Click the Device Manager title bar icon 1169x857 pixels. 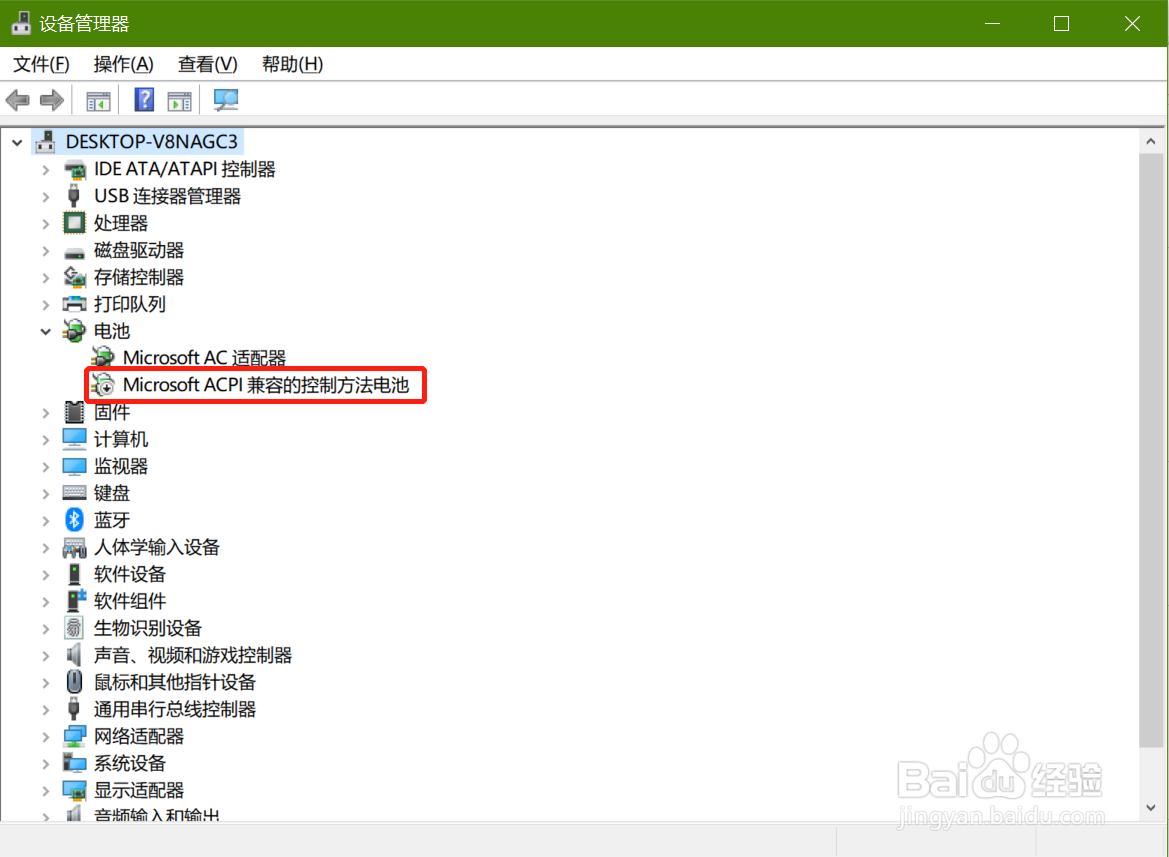(x=21, y=23)
